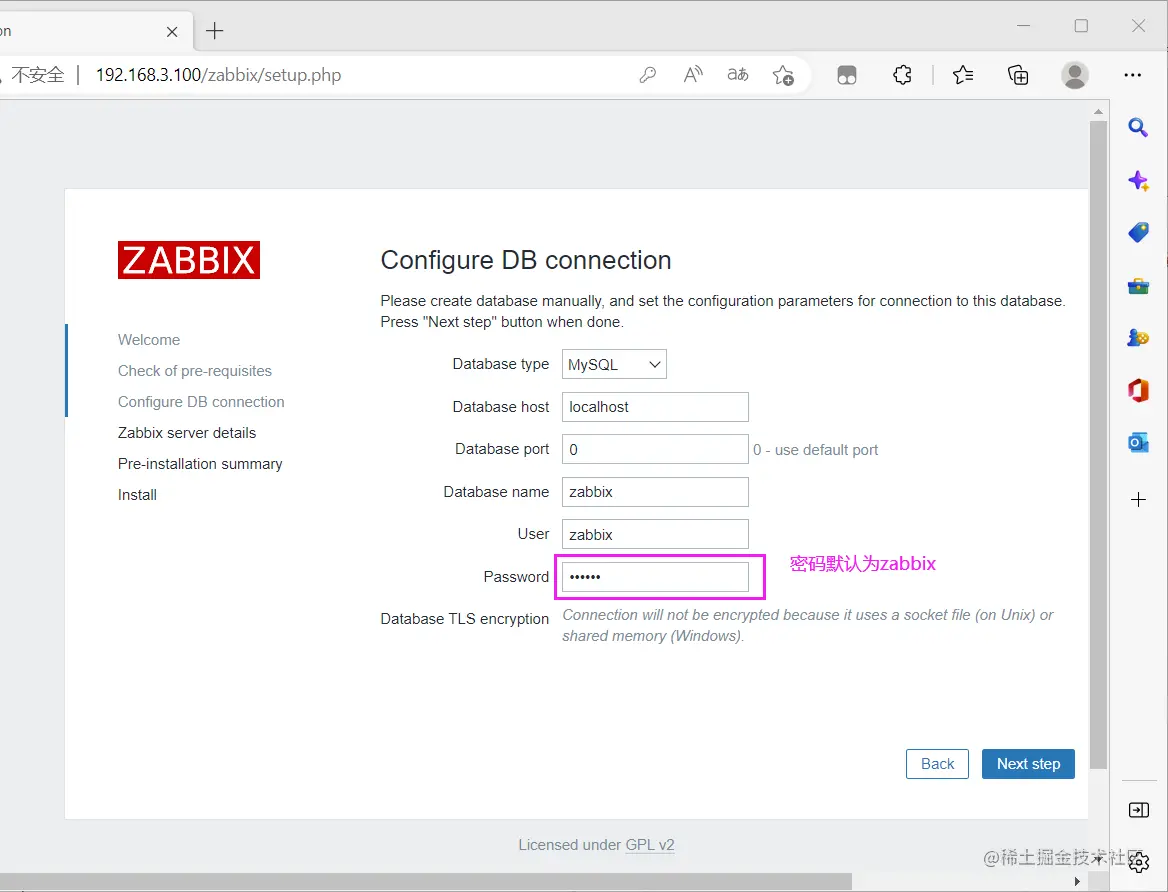Select Welcome step in setup list
The width and height of the screenshot is (1168, 892).
[149, 340]
